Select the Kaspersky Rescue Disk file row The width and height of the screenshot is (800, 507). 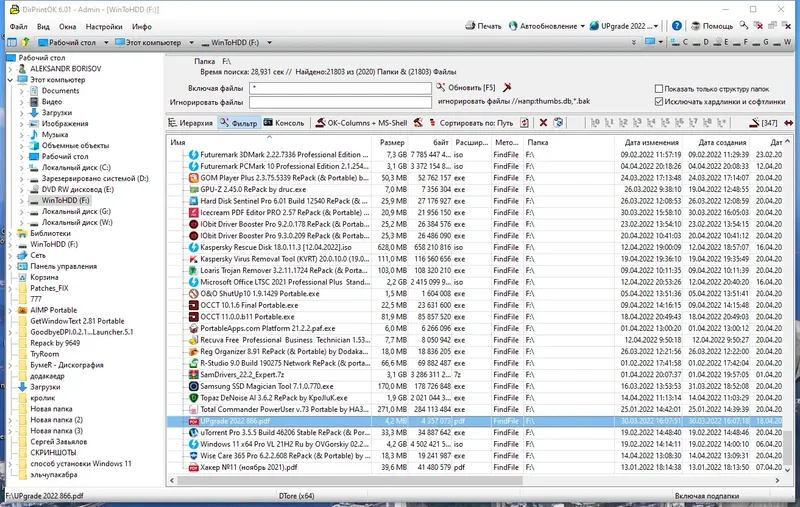pyautogui.click(x=474, y=247)
